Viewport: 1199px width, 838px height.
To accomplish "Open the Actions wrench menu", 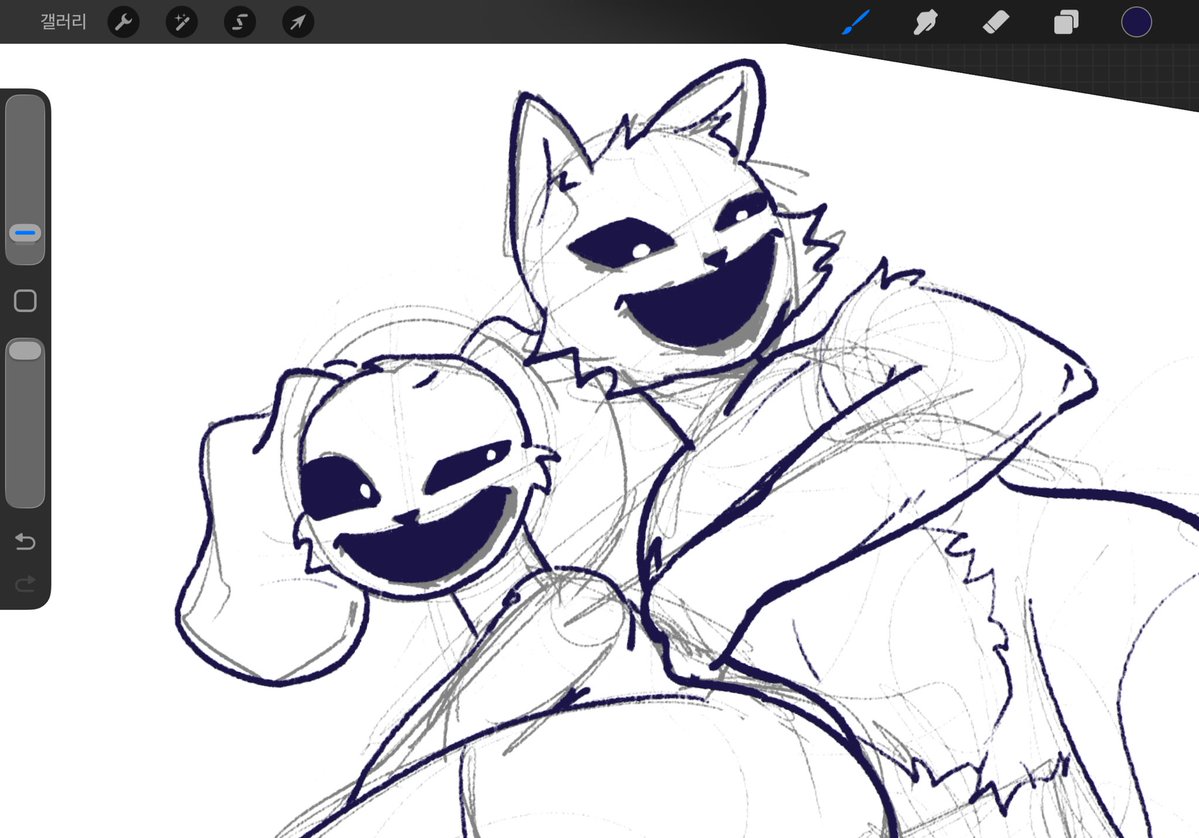I will (124, 21).
